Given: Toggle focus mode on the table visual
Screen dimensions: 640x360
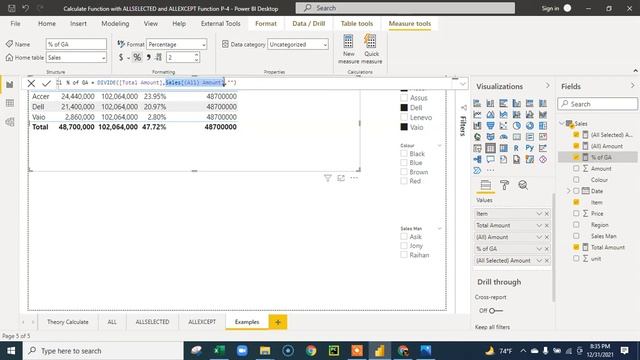Looking at the screenshot, I should click(x=341, y=178).
